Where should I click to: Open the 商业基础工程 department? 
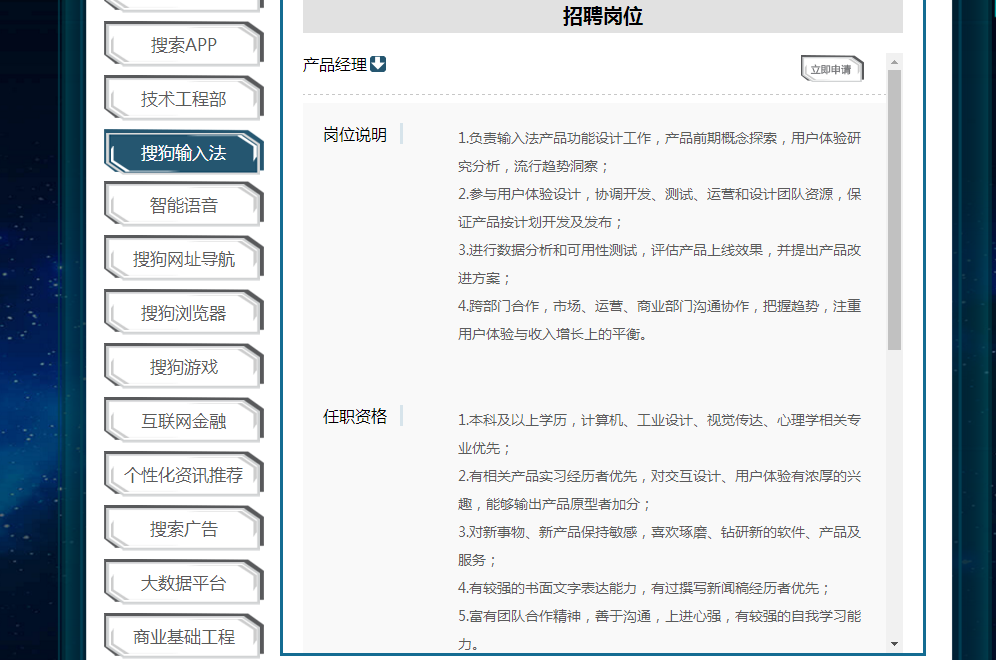tap(184, 636)
